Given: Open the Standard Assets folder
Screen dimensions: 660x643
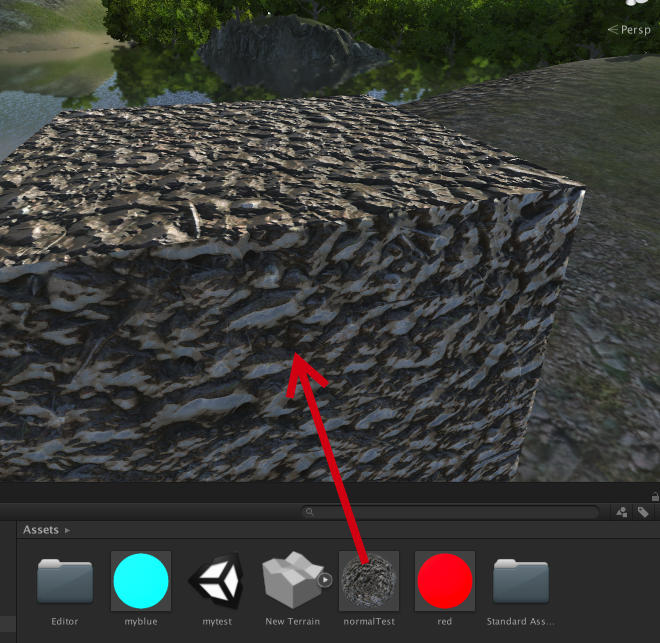Looking at the screenshot, I should point(521,581).
